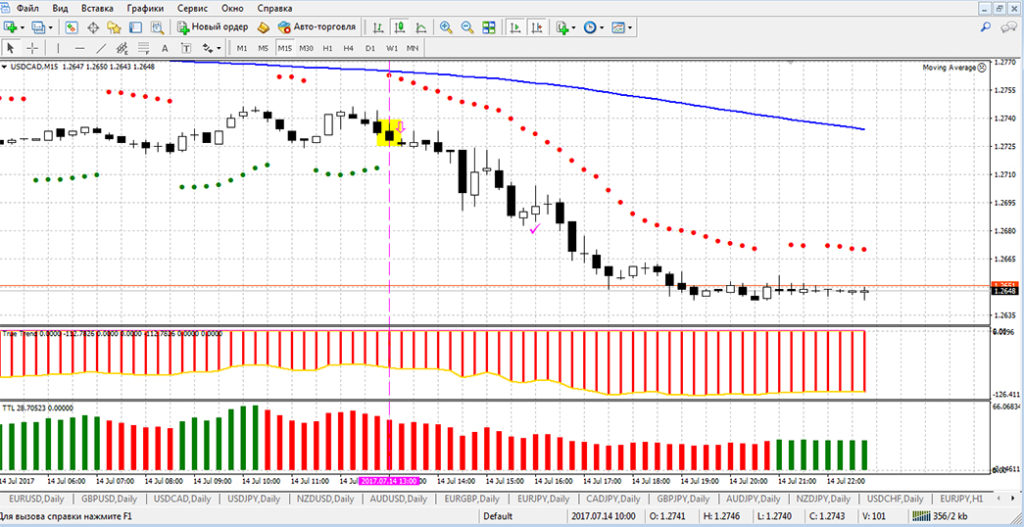Expand the USDCAD,M15 chart title triangle
This screenshot has width=1024, height=527.
click(x=4, y=66)
